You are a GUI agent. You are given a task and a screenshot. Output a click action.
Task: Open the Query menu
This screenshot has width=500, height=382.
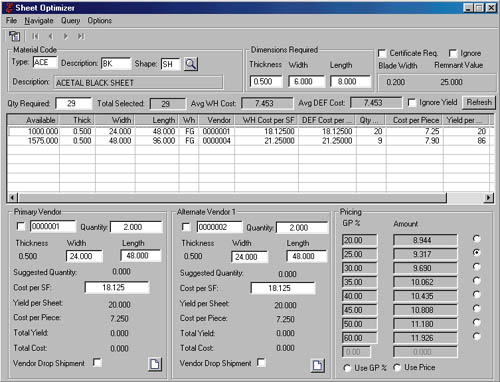coord(70,21)
